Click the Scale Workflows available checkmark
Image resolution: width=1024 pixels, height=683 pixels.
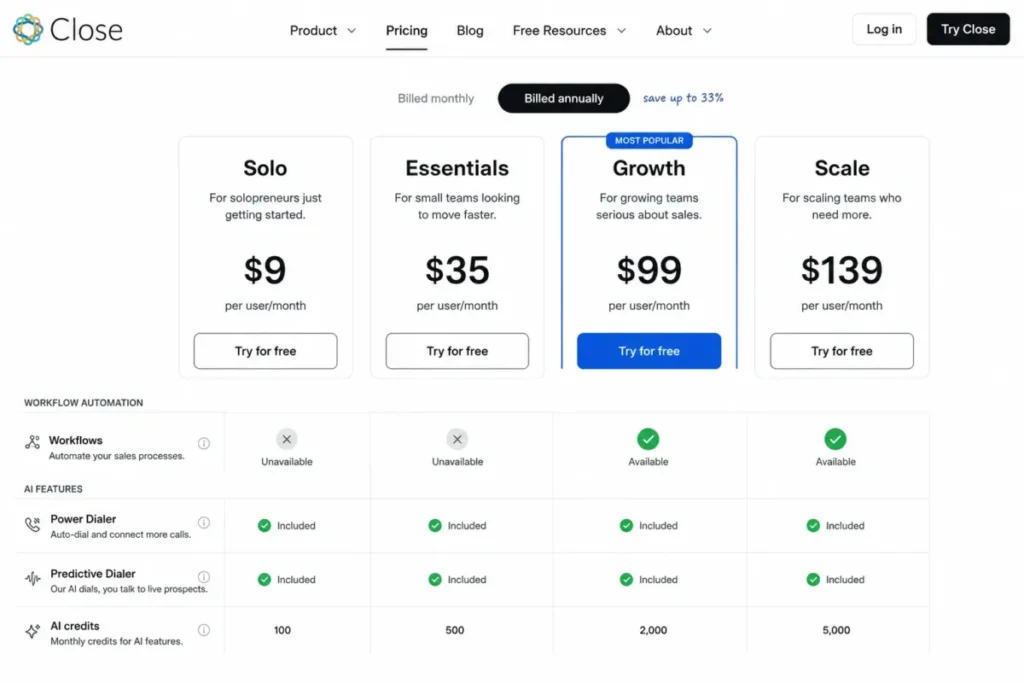pos(835,439)
